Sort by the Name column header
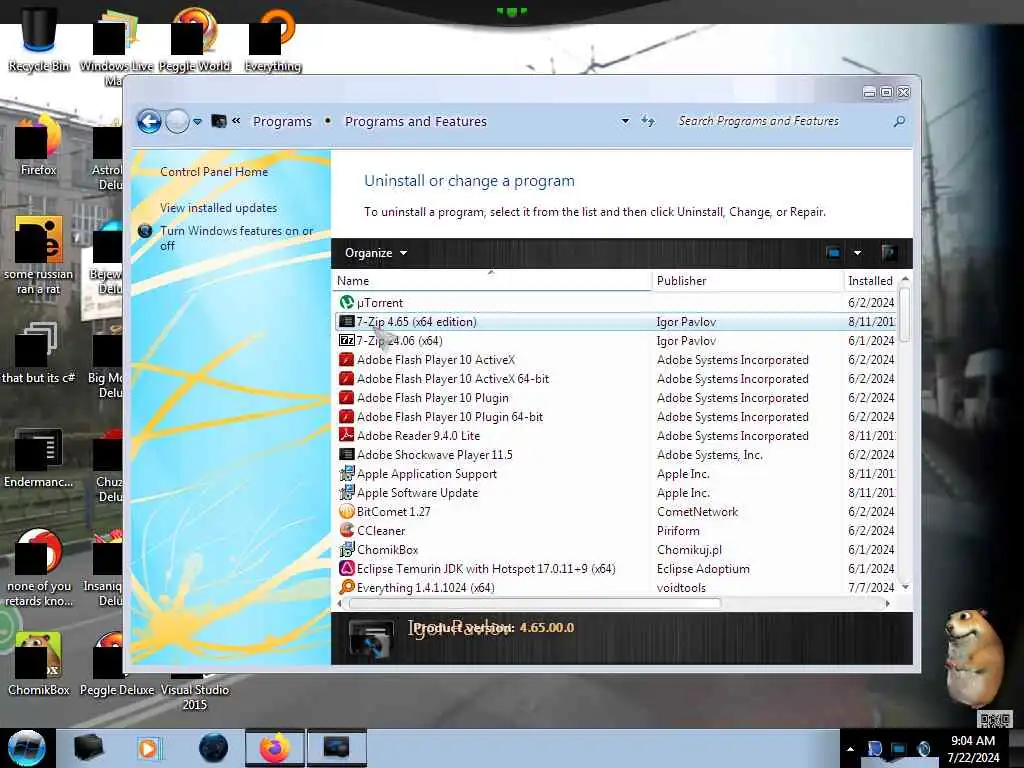Screen dimensions: 1024x768 tap(491, 281)
